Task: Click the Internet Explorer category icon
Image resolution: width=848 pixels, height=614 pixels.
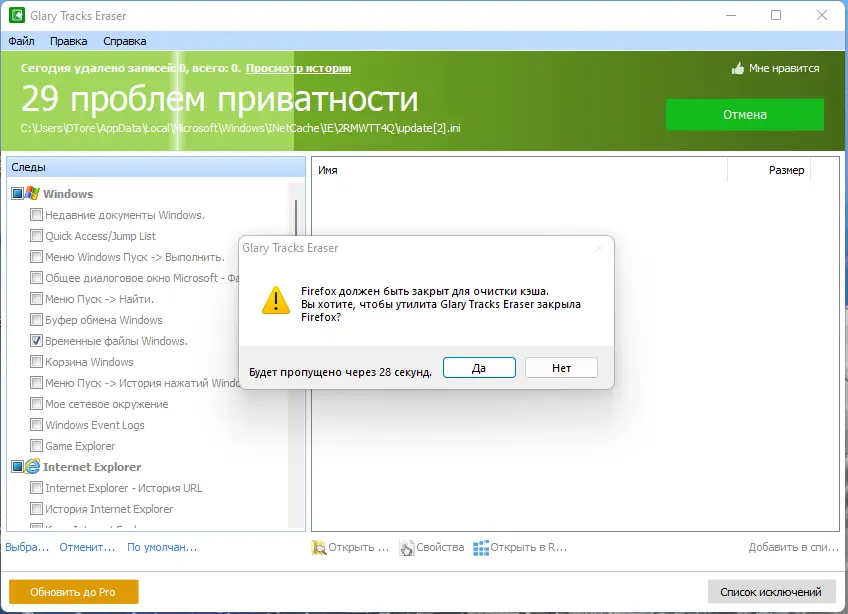Action: tap(32, 466)
